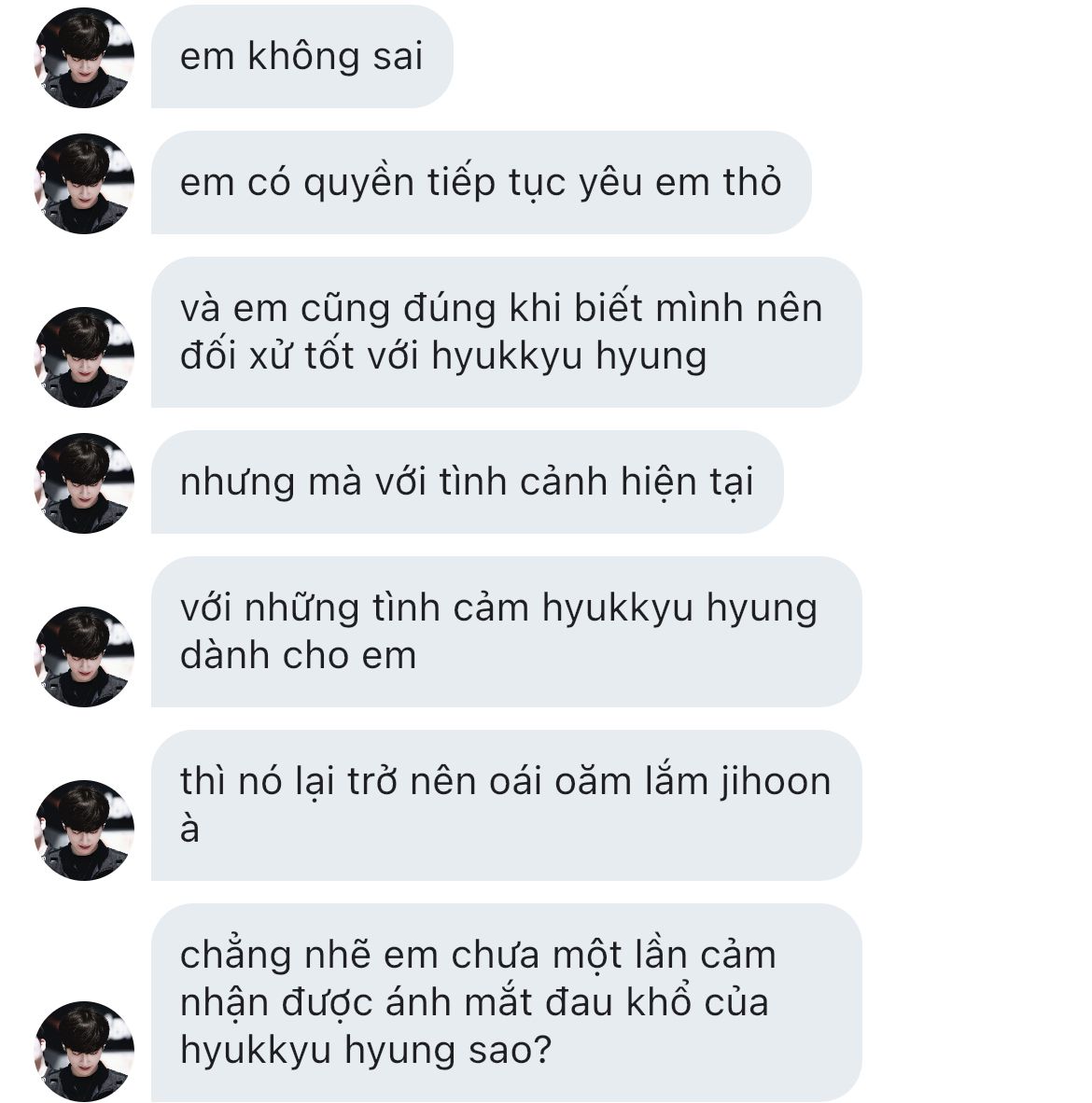This screenshot has width=1092, height=1103.
Task: Tap the avatar beside "và em cũng đúng" message
Action: 84,357
